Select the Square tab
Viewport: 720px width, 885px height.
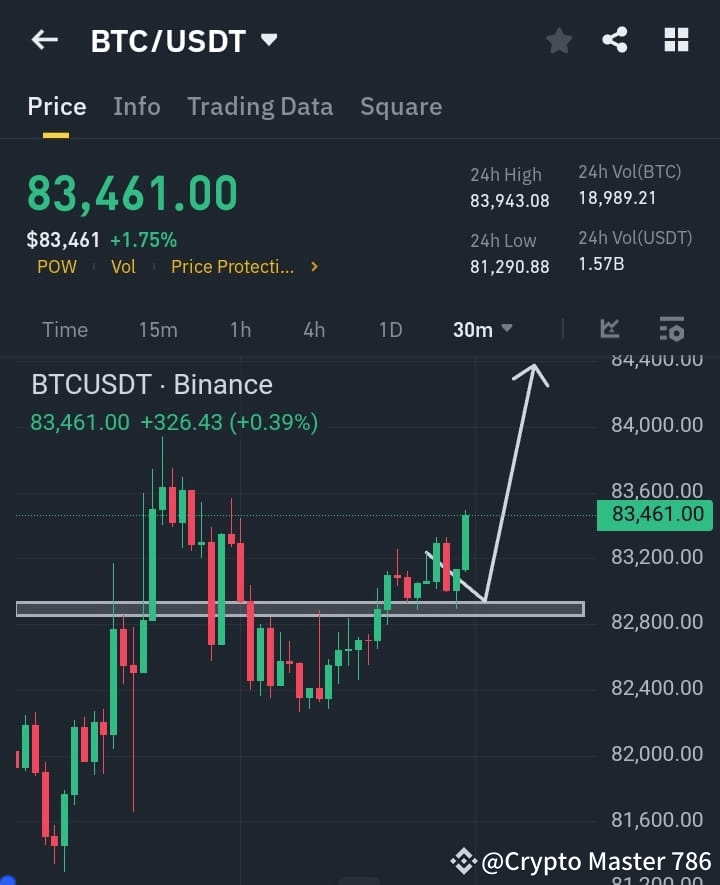coord(401,106)
